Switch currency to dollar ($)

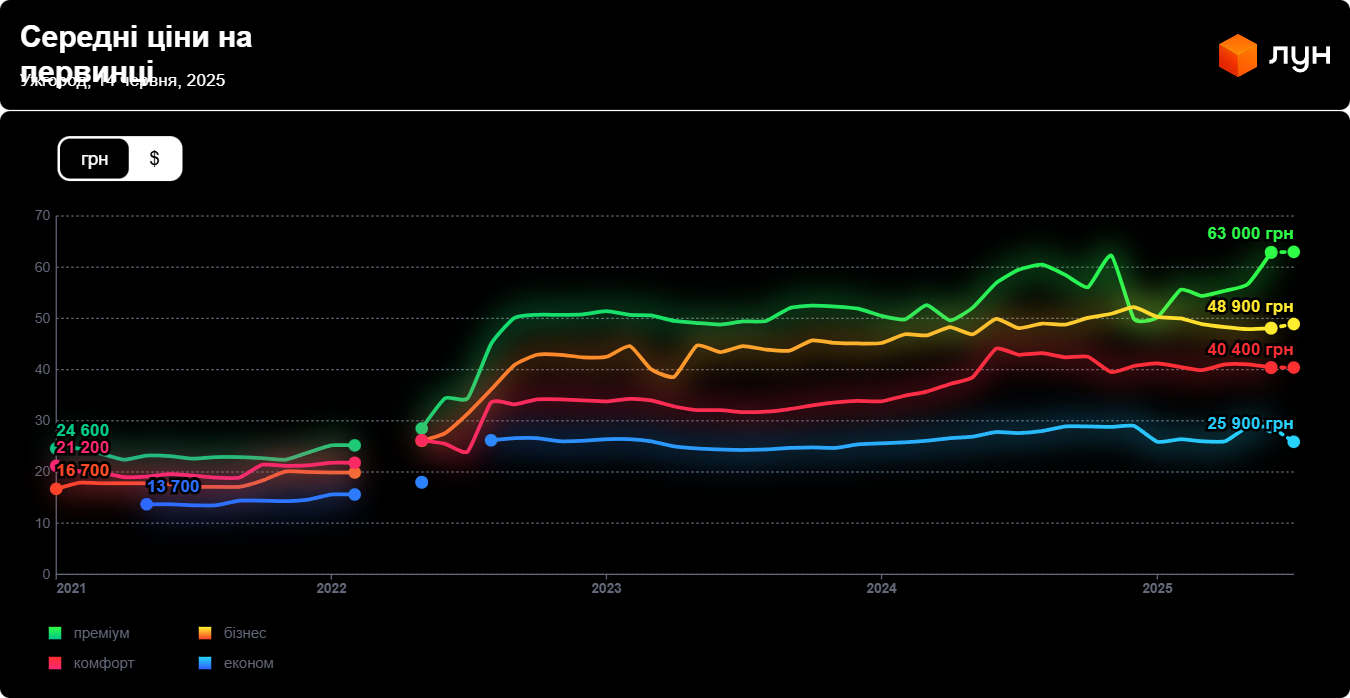tap(154, 159)
